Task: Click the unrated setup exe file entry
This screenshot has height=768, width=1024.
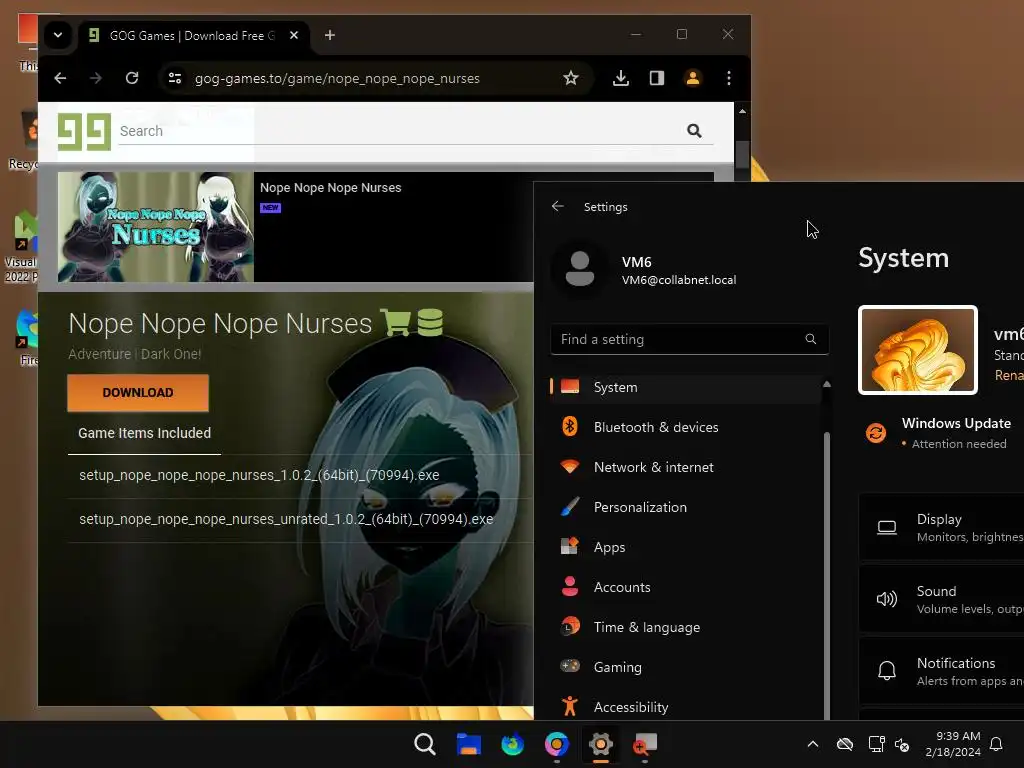Action: click(x=286, y=519)
